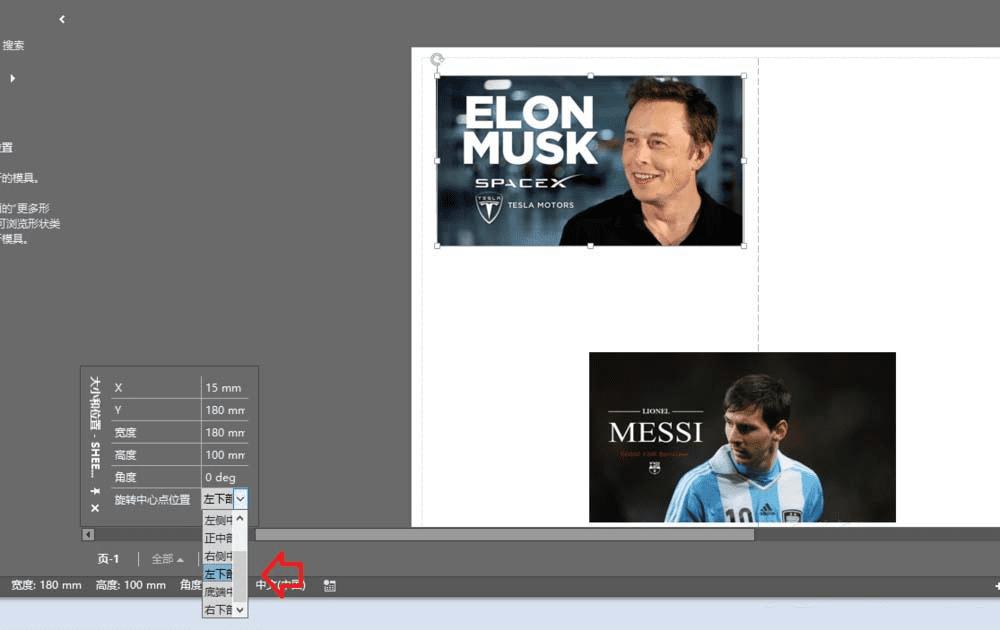Collapse the Shapes pane with the left chevron
This screenshot has height=630, width=1000.
coord(62,19)
